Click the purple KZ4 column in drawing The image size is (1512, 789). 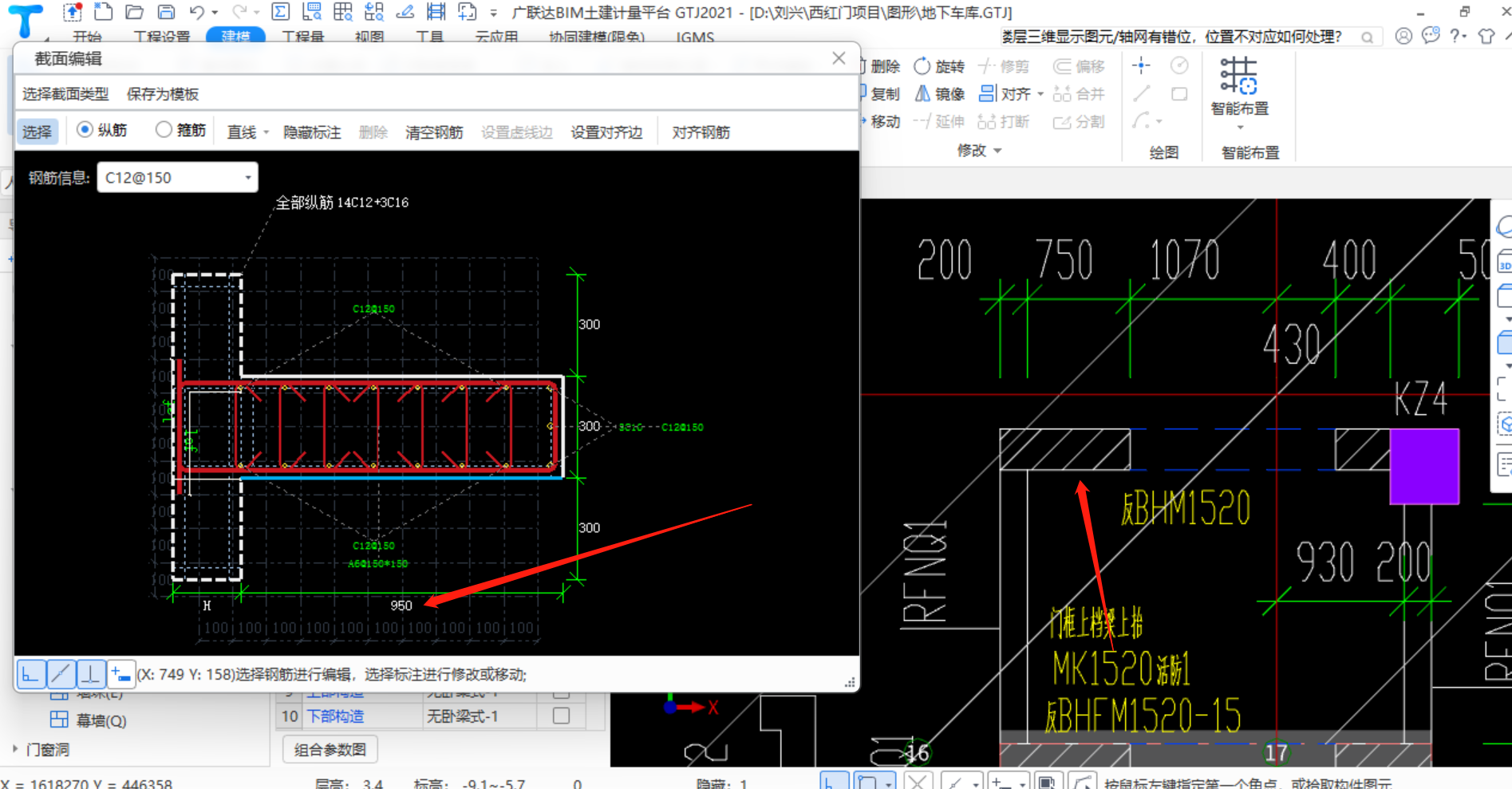pyautogui.click(x=1424, y=467)
